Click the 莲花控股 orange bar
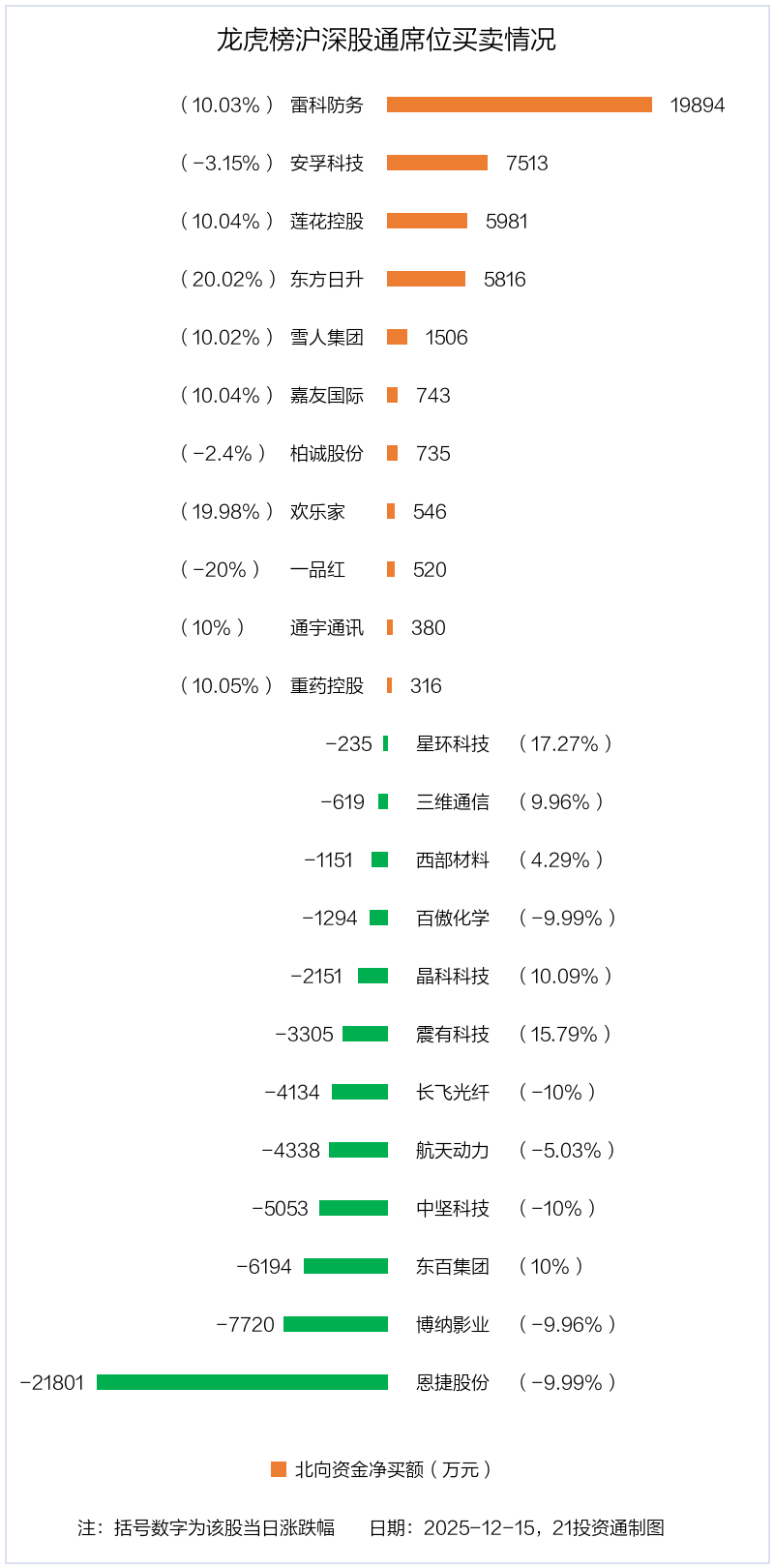Image resolution: width=774 pixels, height=1568 pixels. [427, 221]
